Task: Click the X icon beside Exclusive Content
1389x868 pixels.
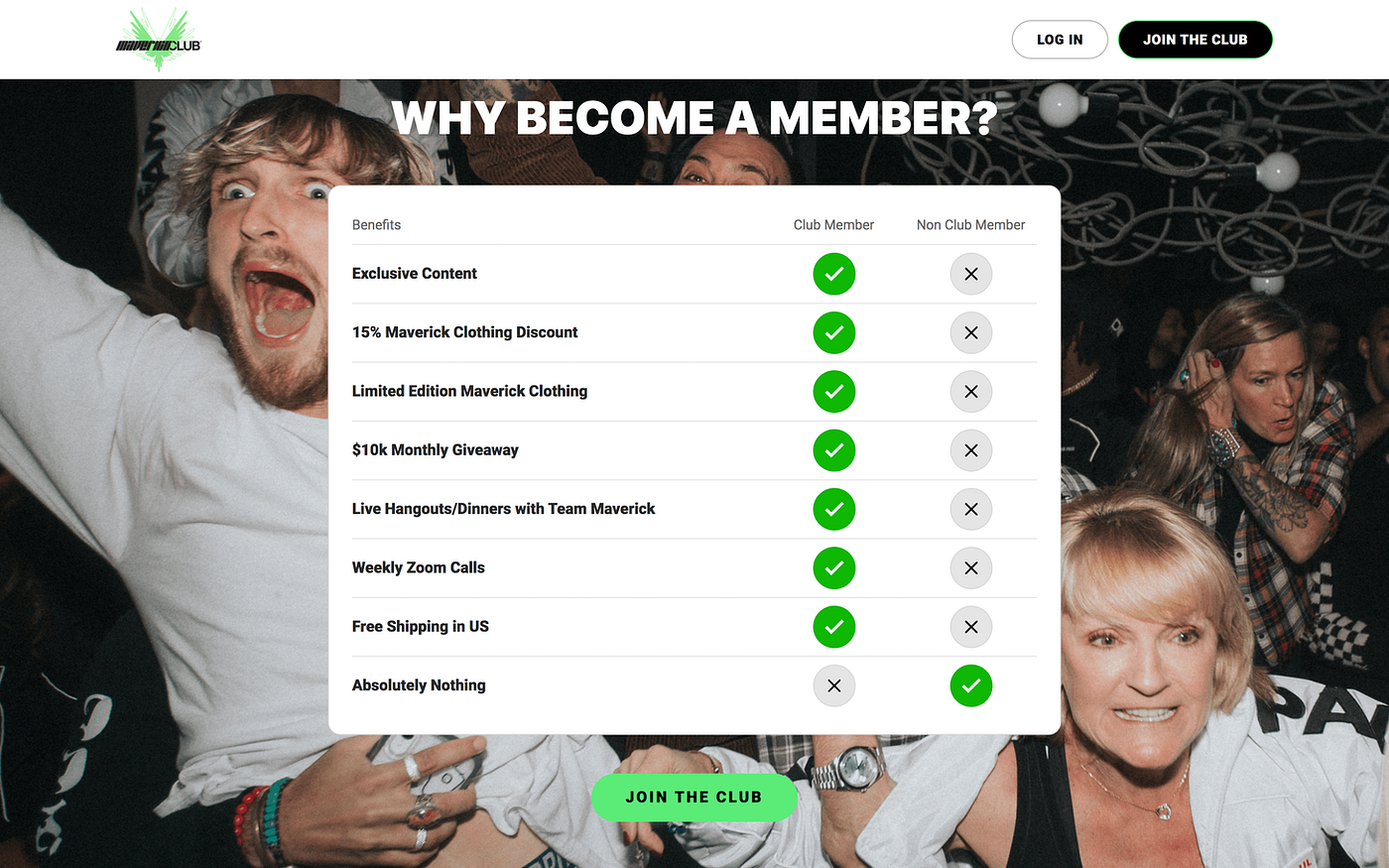Action: pos(971,274)
